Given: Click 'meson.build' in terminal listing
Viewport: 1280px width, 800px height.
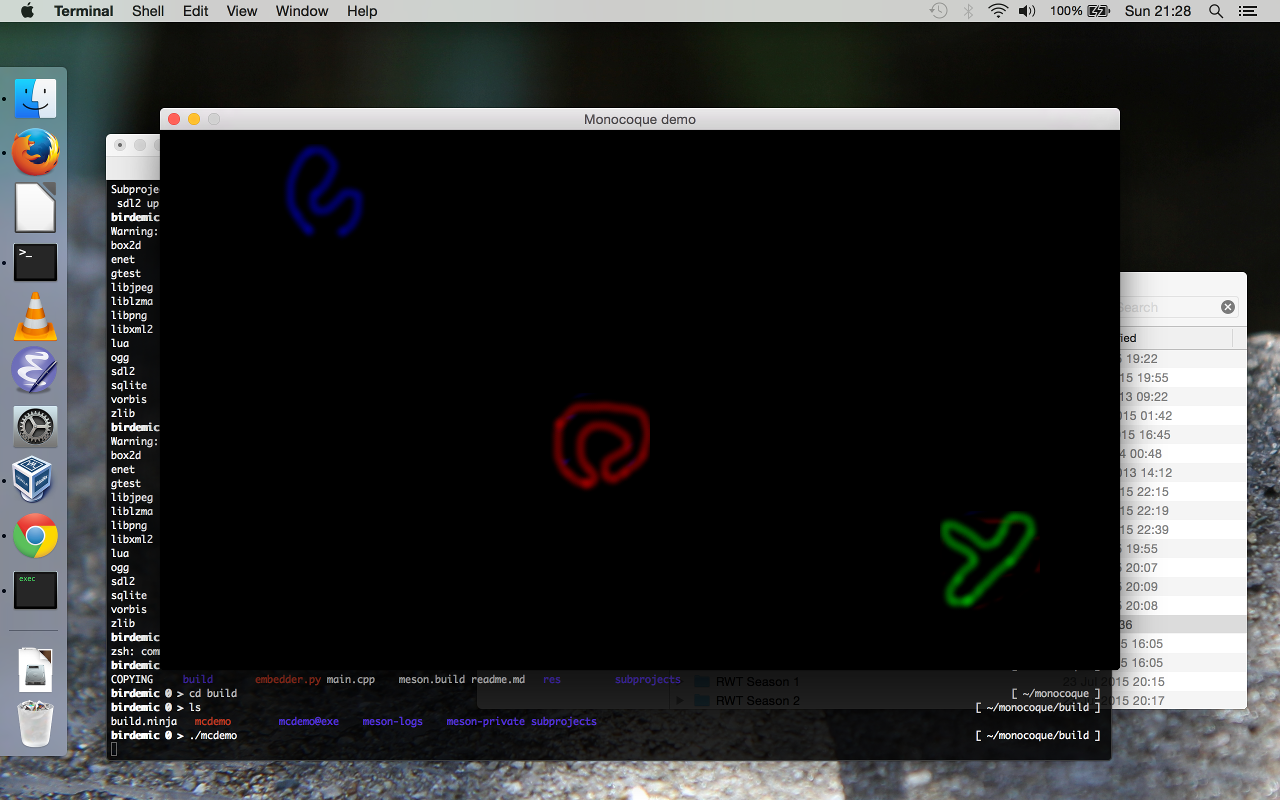Looking at the screenshot, I should click(x=432, y=679).
